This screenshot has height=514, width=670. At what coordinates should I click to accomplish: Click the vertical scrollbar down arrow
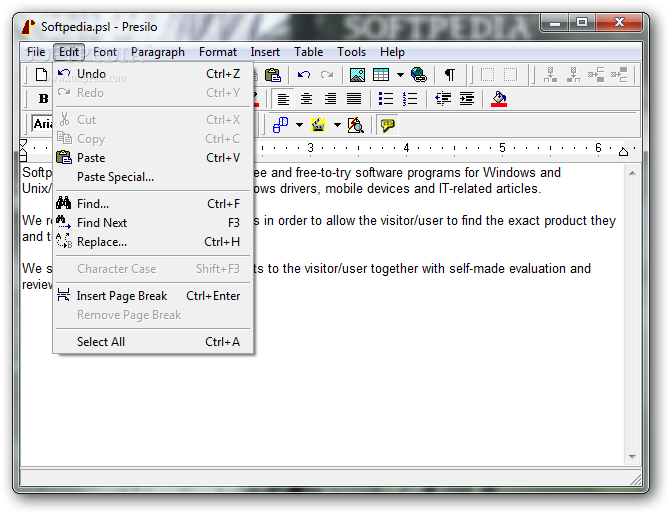[632, 457]
